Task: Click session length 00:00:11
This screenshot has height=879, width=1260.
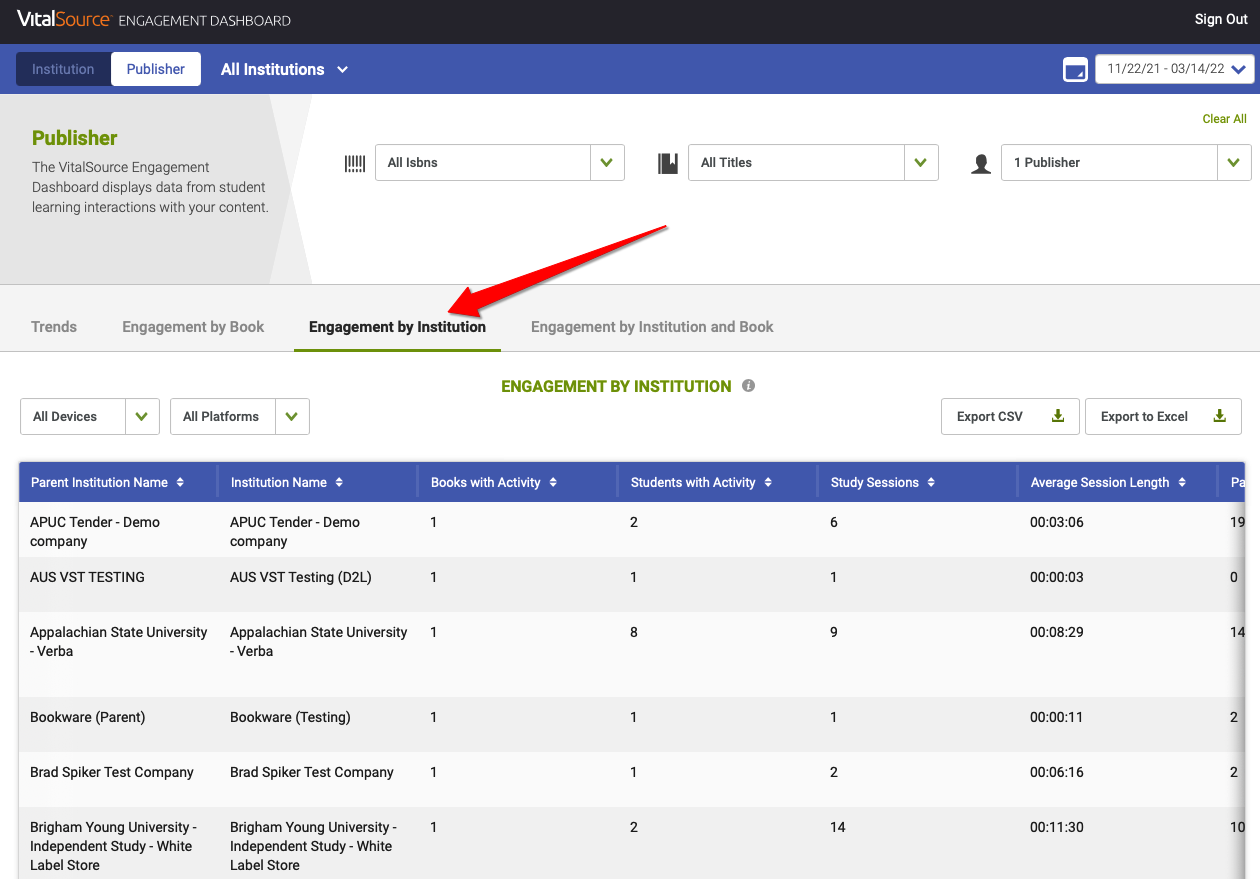Action: click(x=1057, y=717)
